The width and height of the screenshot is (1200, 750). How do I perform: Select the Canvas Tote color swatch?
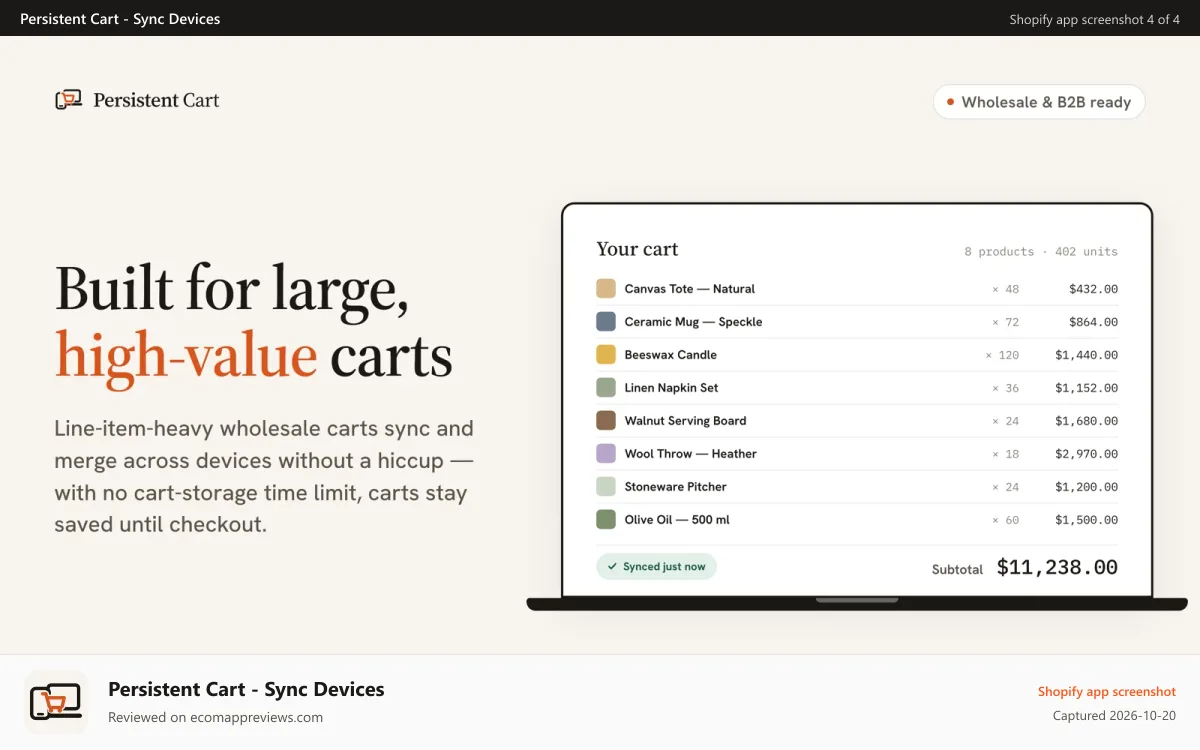click(606, 289)
